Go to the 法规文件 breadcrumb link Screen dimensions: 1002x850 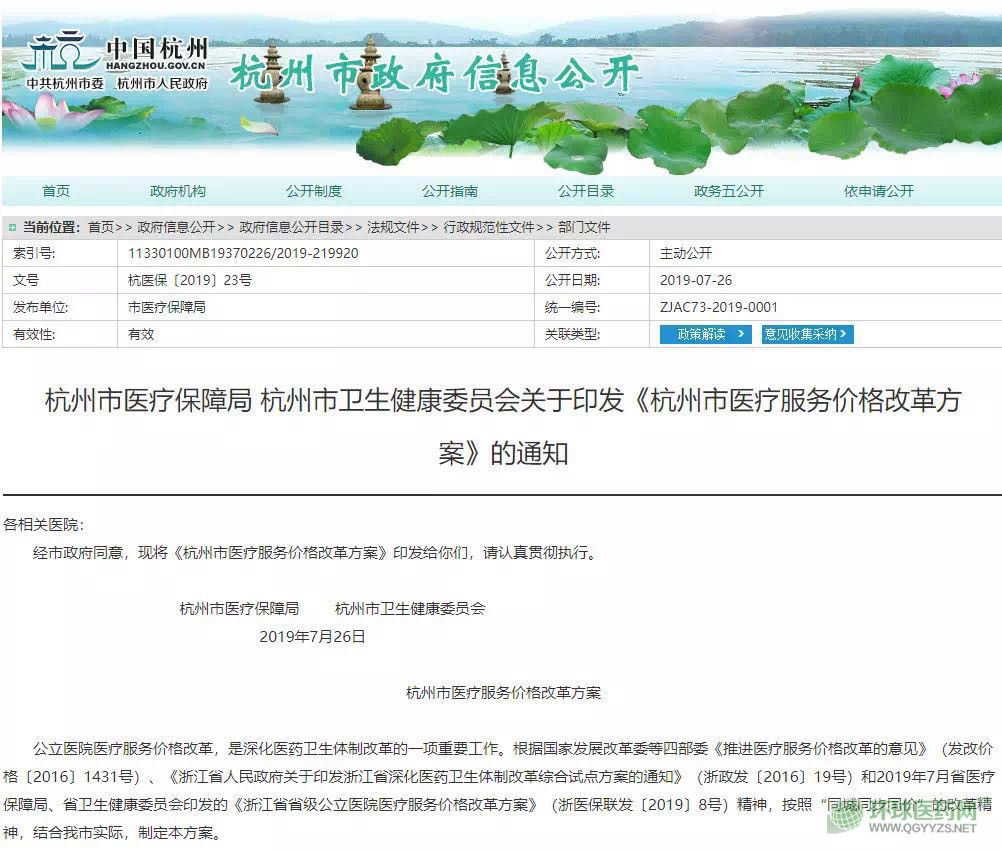(393, 227)
